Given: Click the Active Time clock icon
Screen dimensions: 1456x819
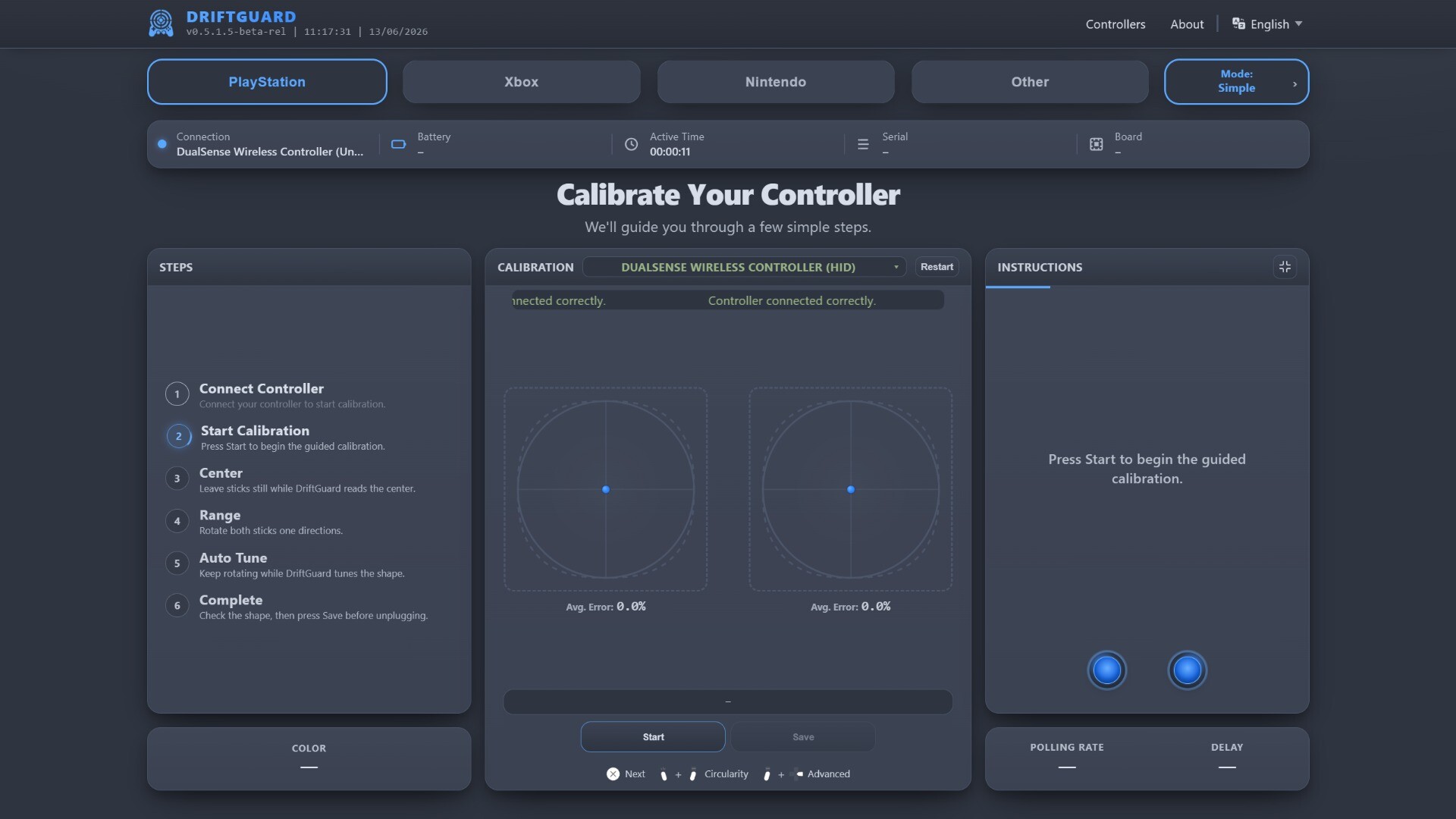Looking at the screenshot, I should tap(631, 144).
